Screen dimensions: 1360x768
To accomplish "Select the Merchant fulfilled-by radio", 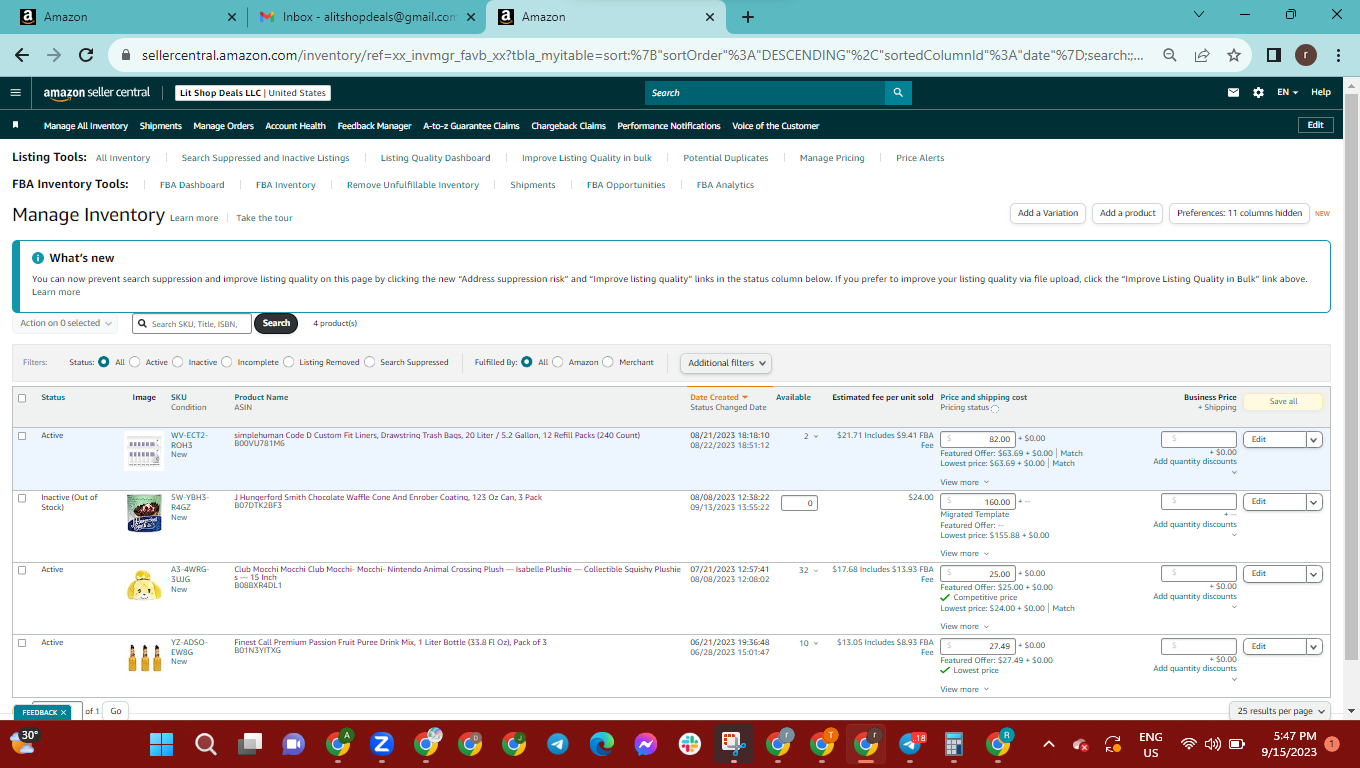I will [608, 362].
